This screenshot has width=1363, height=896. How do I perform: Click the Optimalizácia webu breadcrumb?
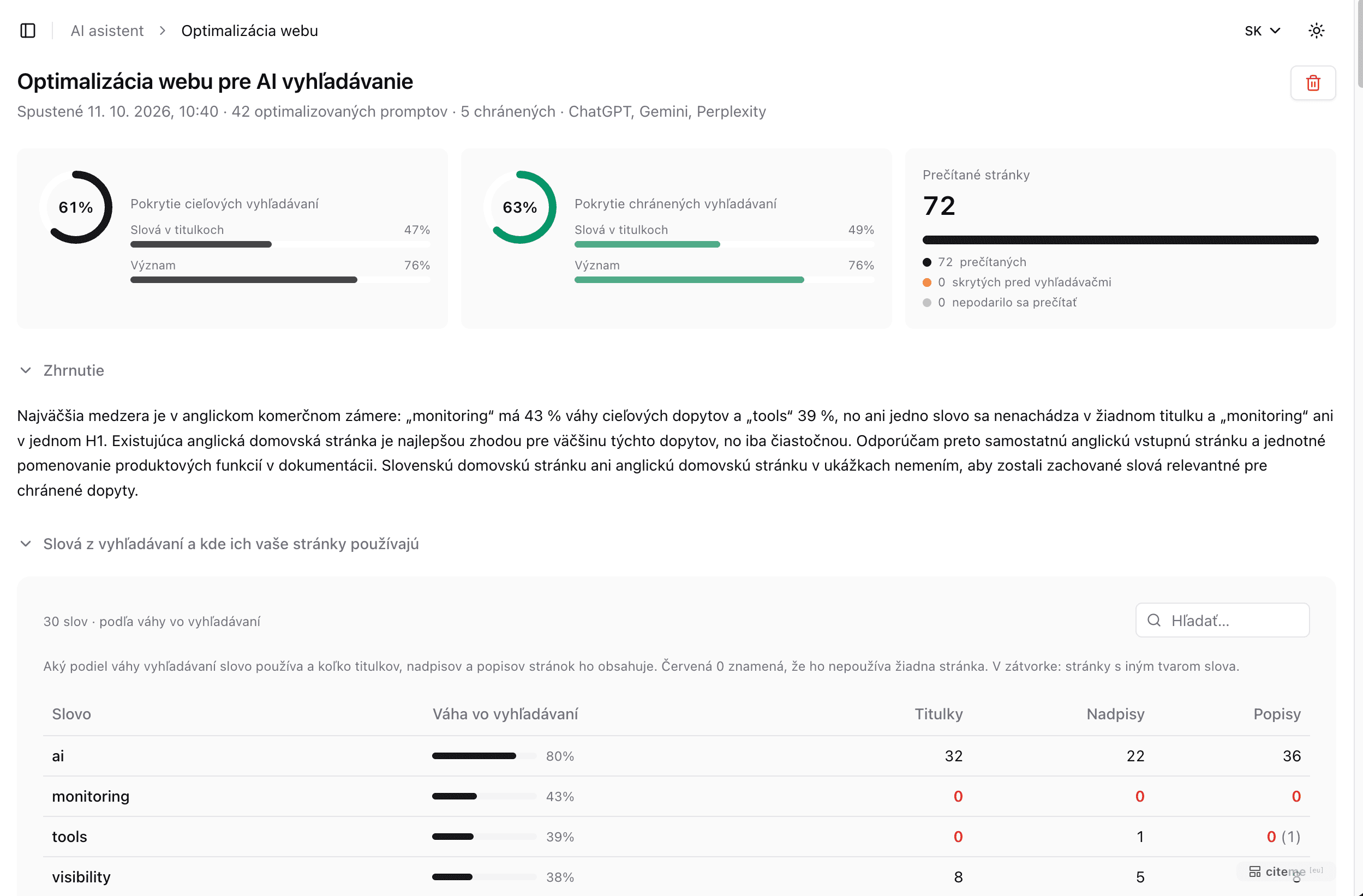click(x=250, y=31)
